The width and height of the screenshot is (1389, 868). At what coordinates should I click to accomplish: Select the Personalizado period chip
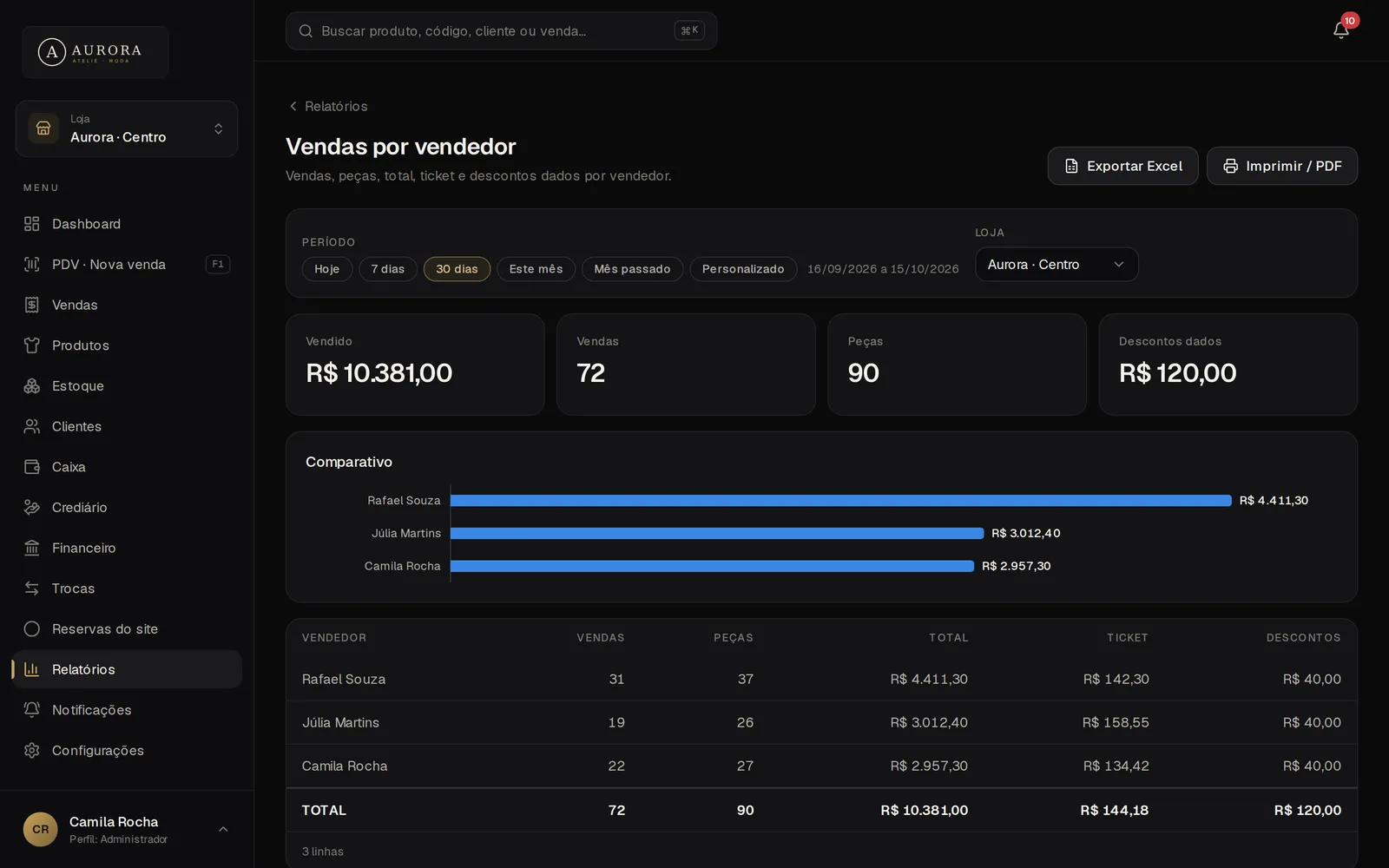click(743, 269)
